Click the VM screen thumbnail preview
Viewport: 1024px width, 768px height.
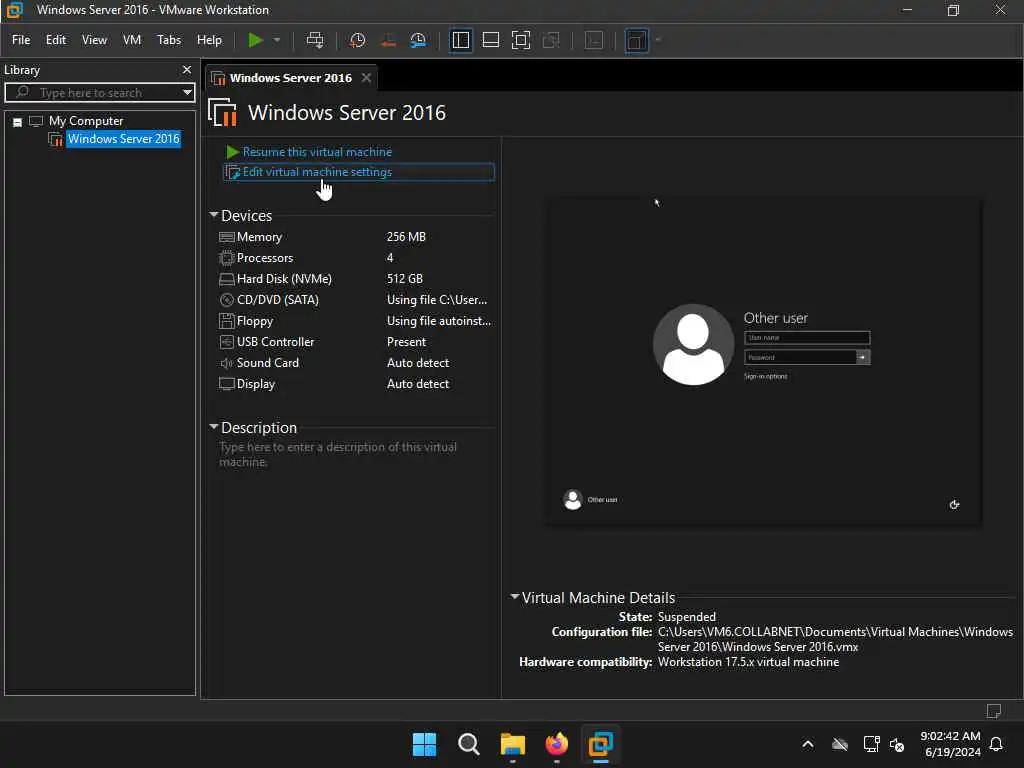[x=763, y=363]
